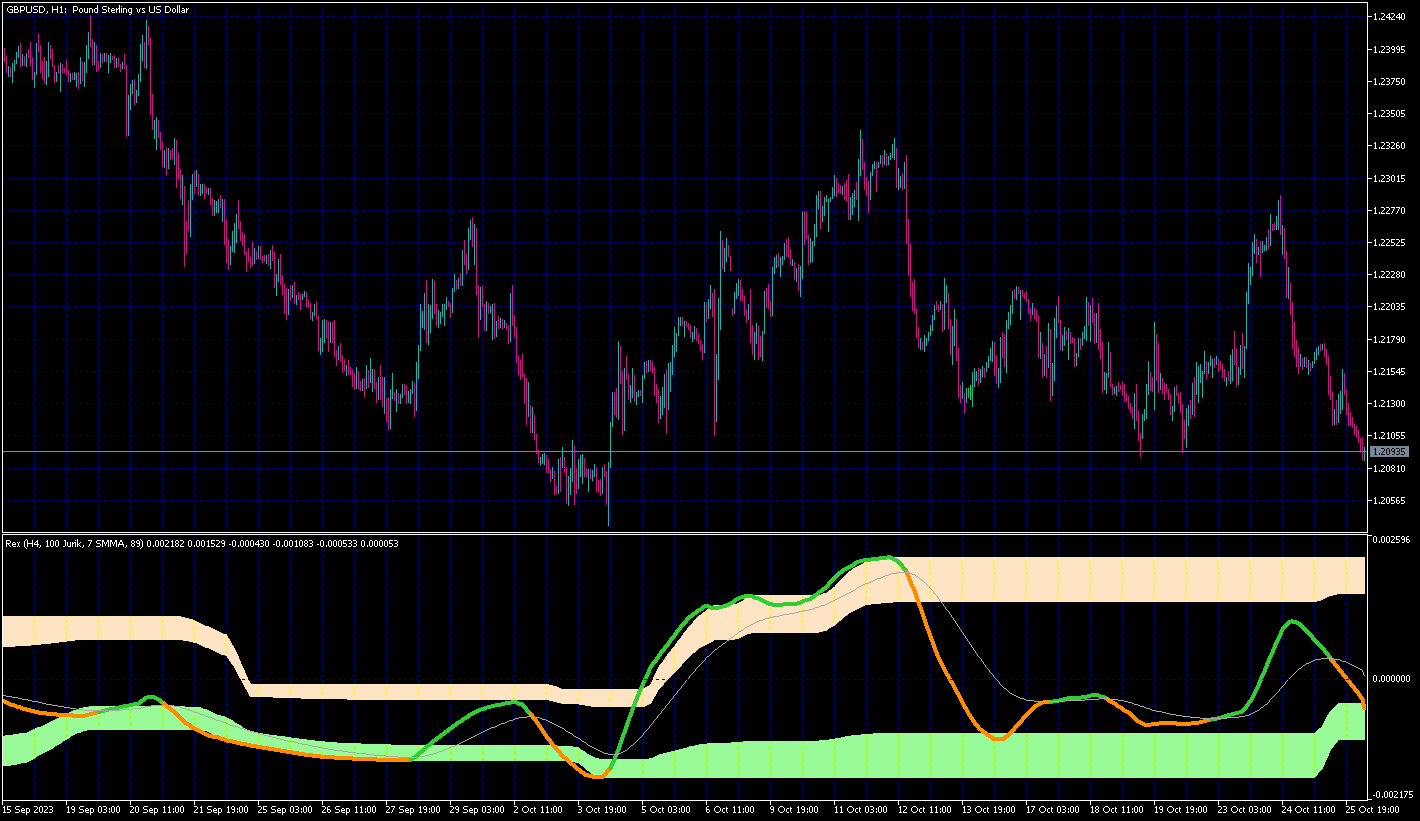Select price level 1.21055 on the axis
Image resolution: width=1420 pixels, height=821 pixels.
pos(1390,436)
